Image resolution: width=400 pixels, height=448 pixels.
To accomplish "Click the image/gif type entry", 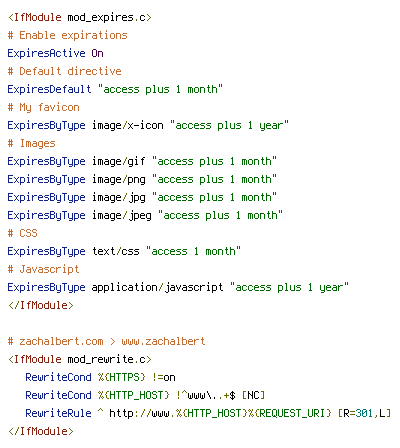I will [119, 162].
